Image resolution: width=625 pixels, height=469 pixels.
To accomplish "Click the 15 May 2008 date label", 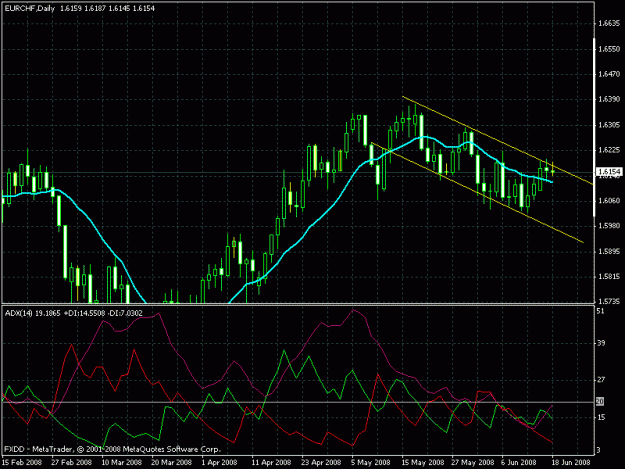I will [x=423, y=463].
